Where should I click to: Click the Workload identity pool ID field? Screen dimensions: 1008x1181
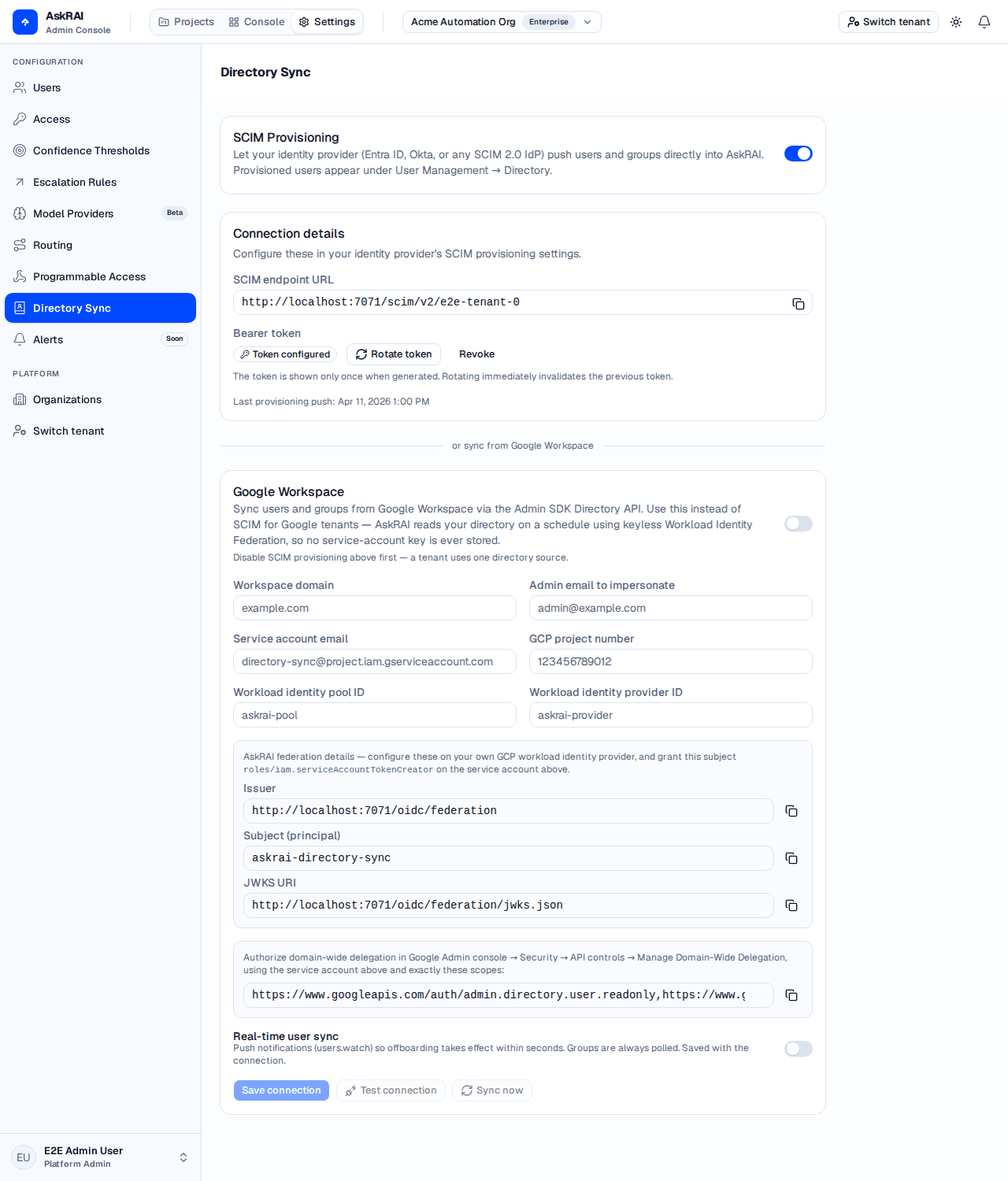375,715
